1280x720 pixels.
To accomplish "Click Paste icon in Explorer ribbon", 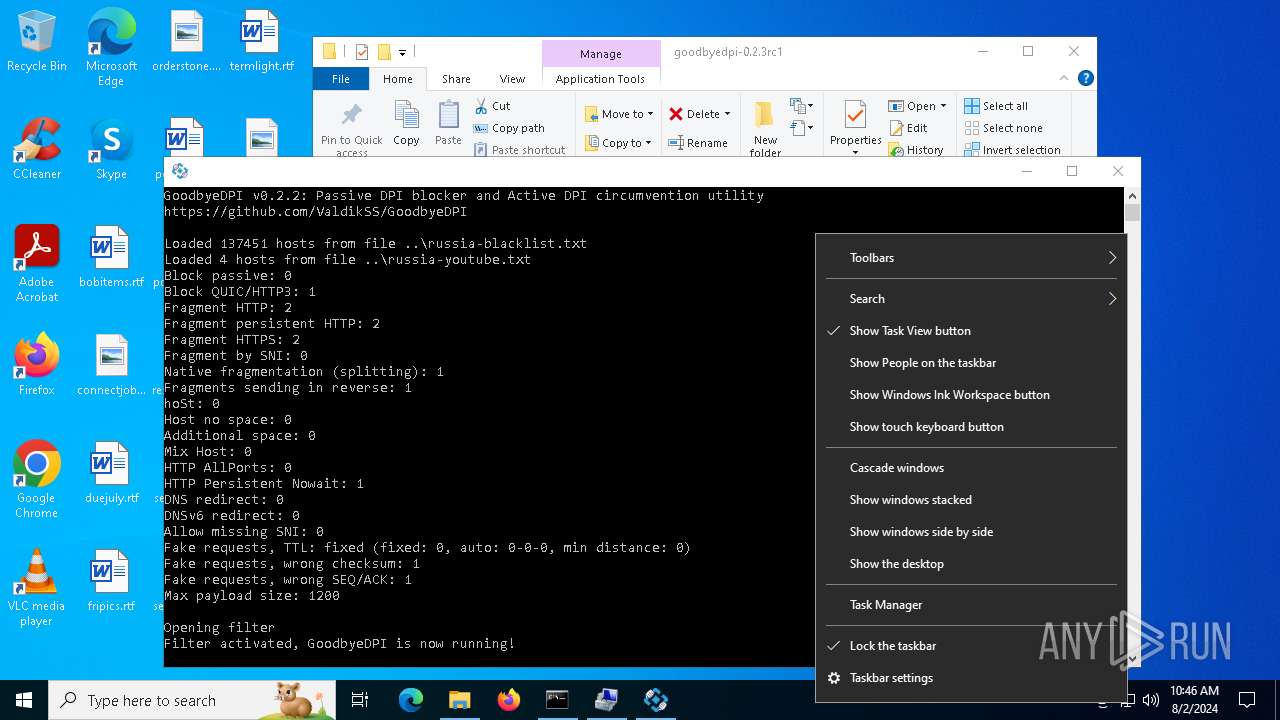I will coord(448,123).
